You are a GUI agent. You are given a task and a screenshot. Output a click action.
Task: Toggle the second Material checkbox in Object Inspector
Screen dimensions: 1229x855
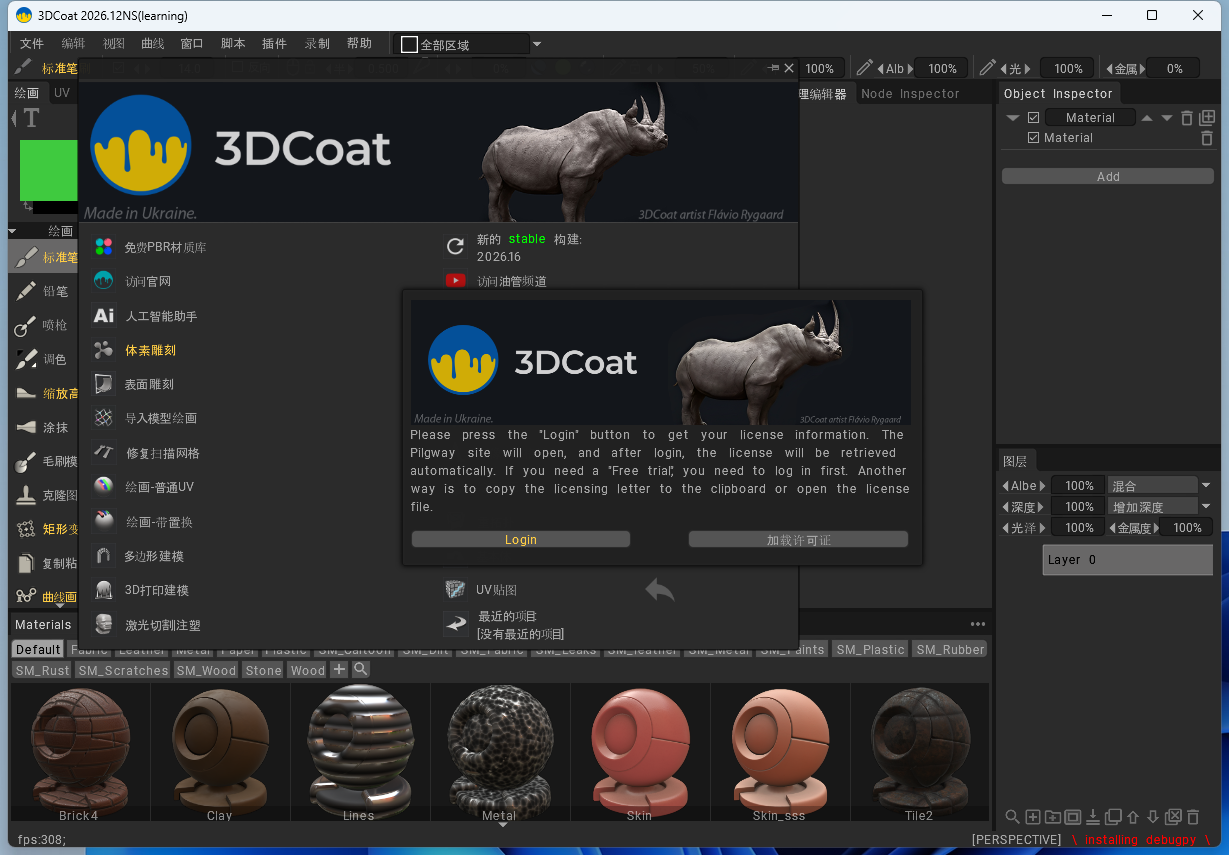coord(1034,138)
